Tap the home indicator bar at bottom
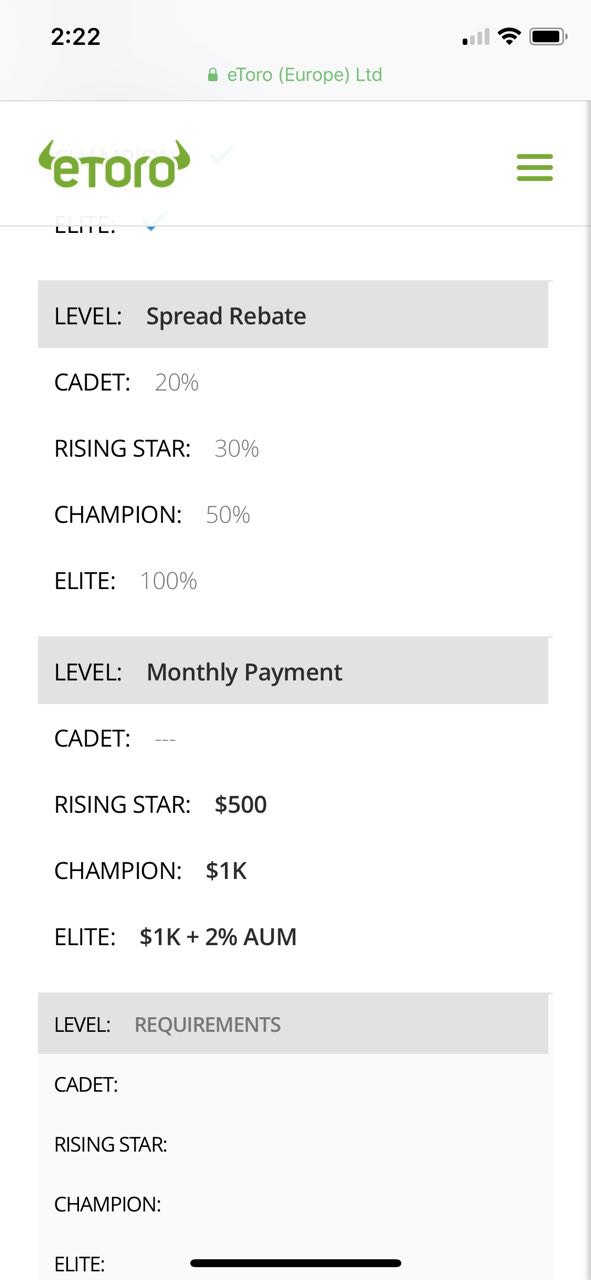Viewport: 591px width, 1280px height. click(x=296, y=1263)
